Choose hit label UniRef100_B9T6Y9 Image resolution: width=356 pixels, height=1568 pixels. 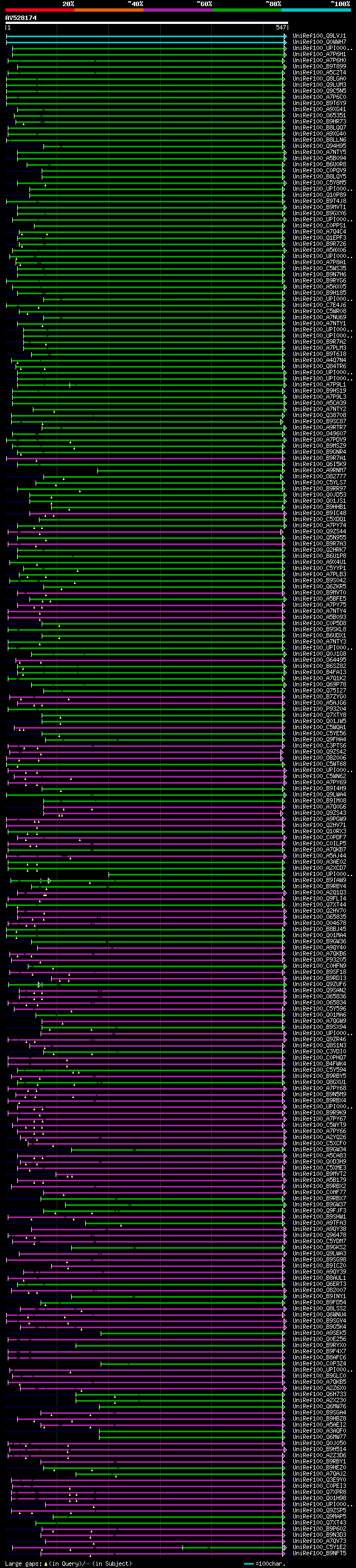point(319,103)
